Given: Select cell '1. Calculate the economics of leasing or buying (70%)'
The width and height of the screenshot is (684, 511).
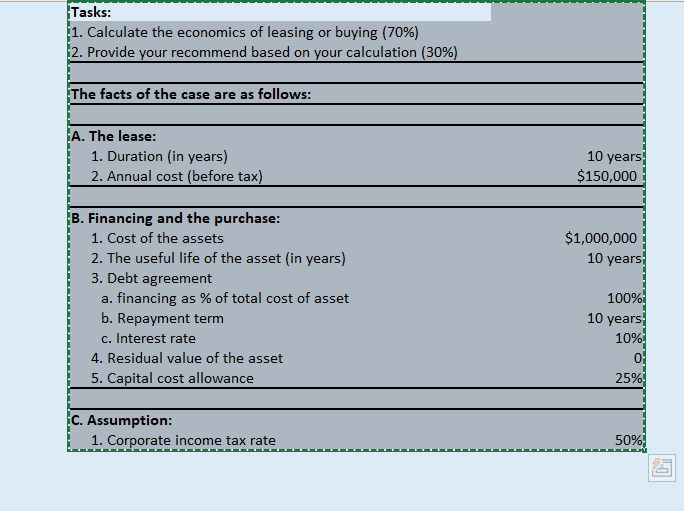Looking at the screenshot, I should [x=245, y=32].
